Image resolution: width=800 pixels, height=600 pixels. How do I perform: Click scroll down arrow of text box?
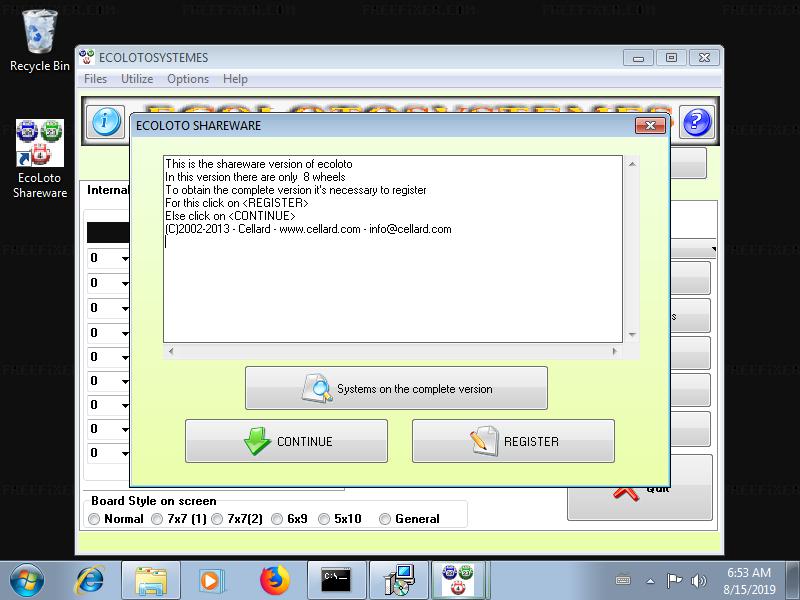tap(632, 335)
